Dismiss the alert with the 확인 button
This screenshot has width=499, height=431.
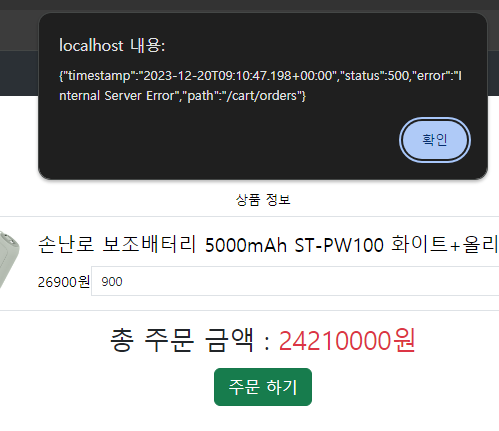coord(435,140)
